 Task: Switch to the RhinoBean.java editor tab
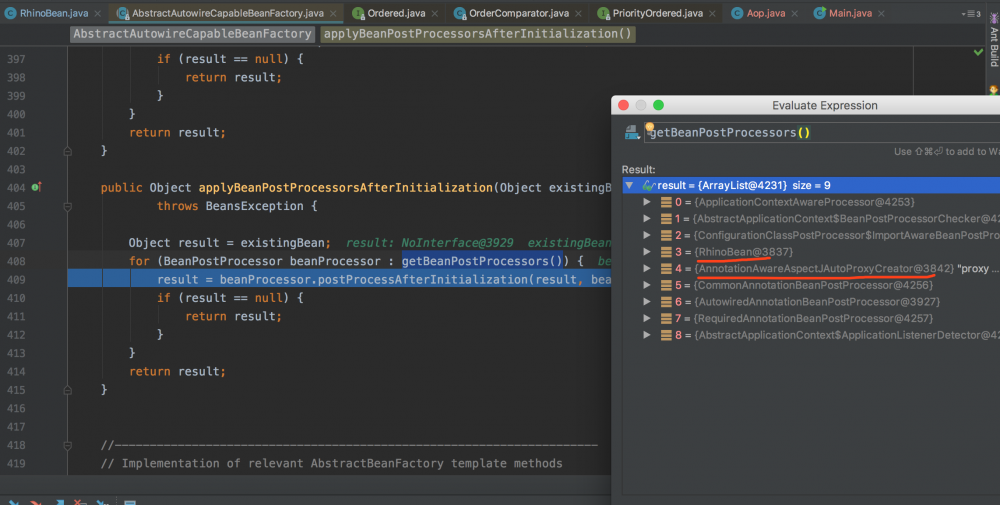54,13
